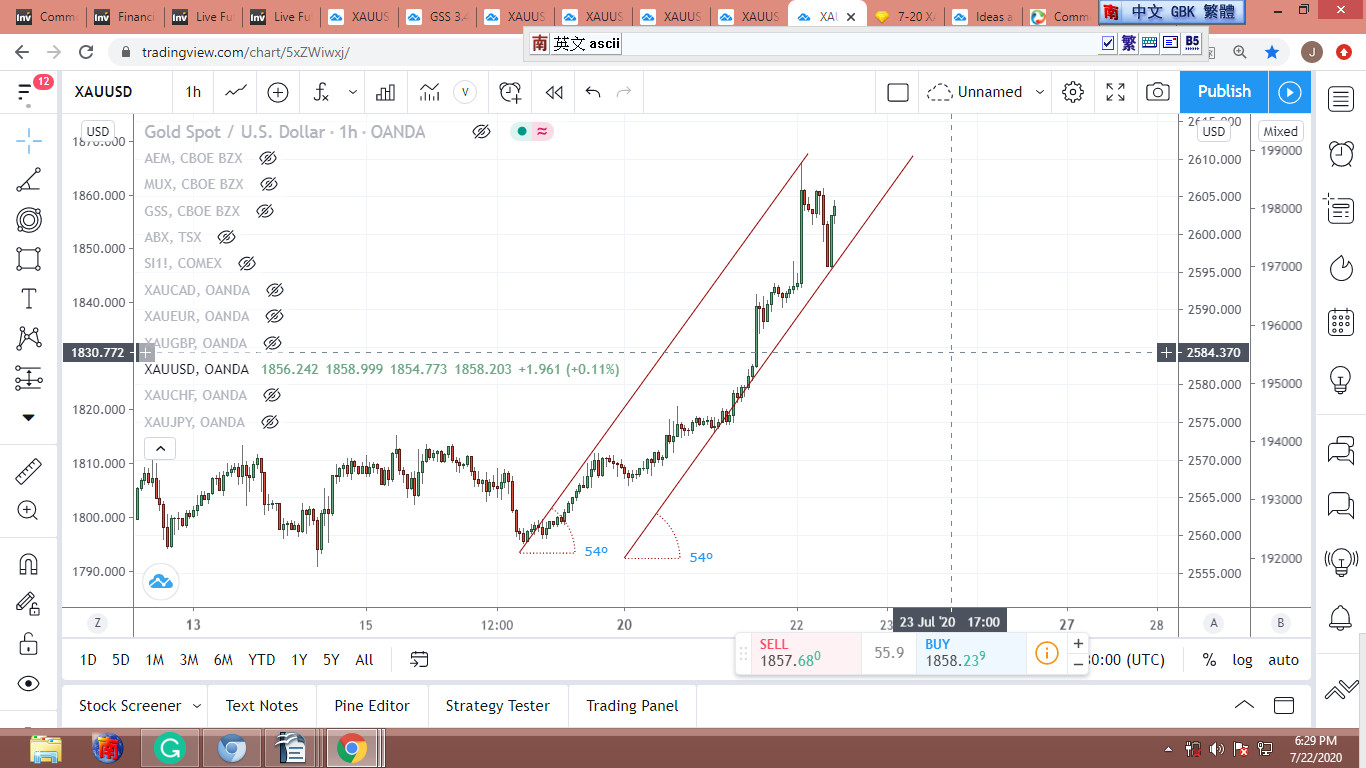Activate the Zoom In tool
Screen dimensions: 1366x768
29,511
